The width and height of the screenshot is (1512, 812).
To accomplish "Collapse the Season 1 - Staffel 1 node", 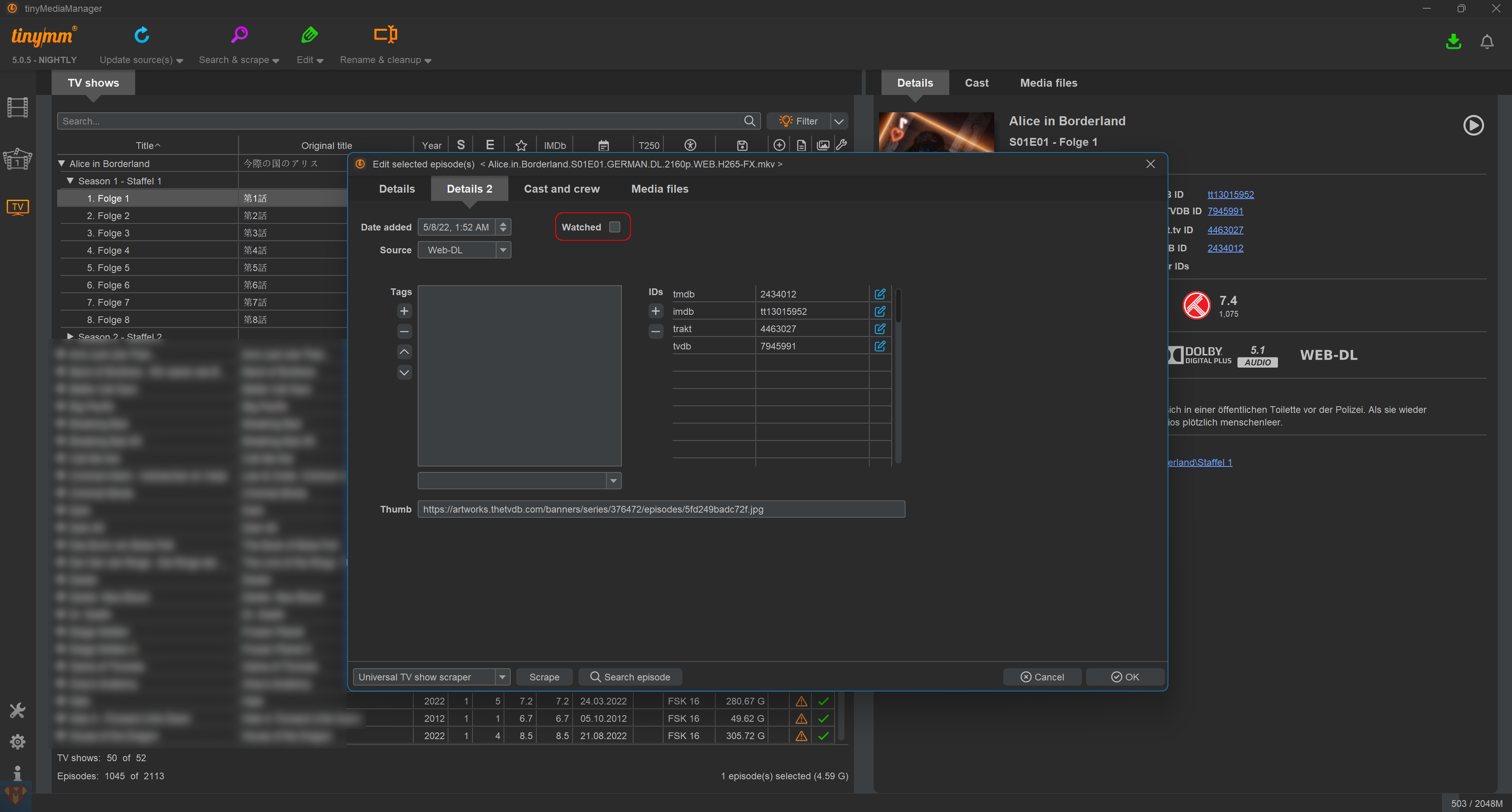I will 70,181.
